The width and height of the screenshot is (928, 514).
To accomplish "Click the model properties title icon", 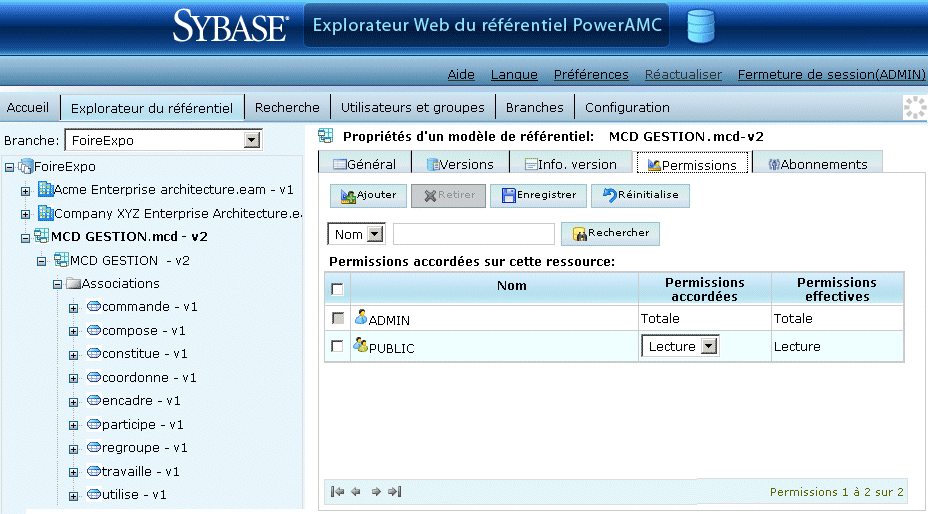I will pyautogui.click(x=326, y=136).
